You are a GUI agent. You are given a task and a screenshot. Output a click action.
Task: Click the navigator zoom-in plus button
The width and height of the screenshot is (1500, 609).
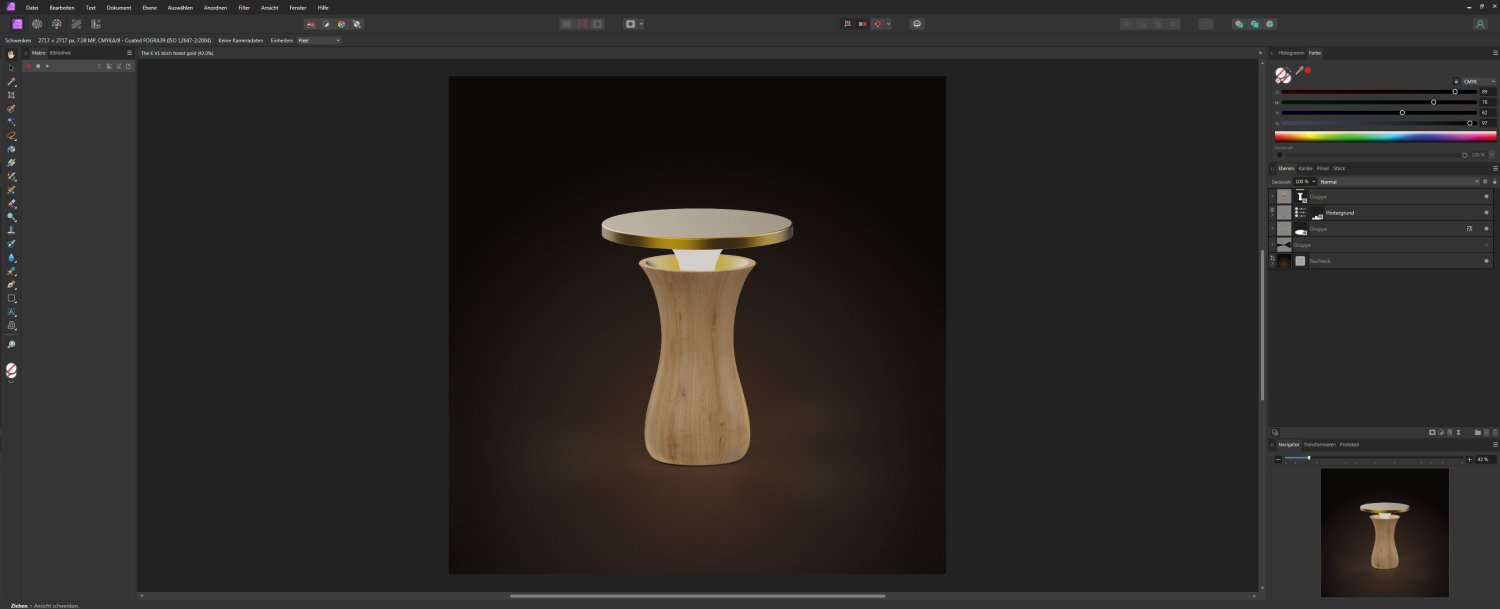(1469, 459)
